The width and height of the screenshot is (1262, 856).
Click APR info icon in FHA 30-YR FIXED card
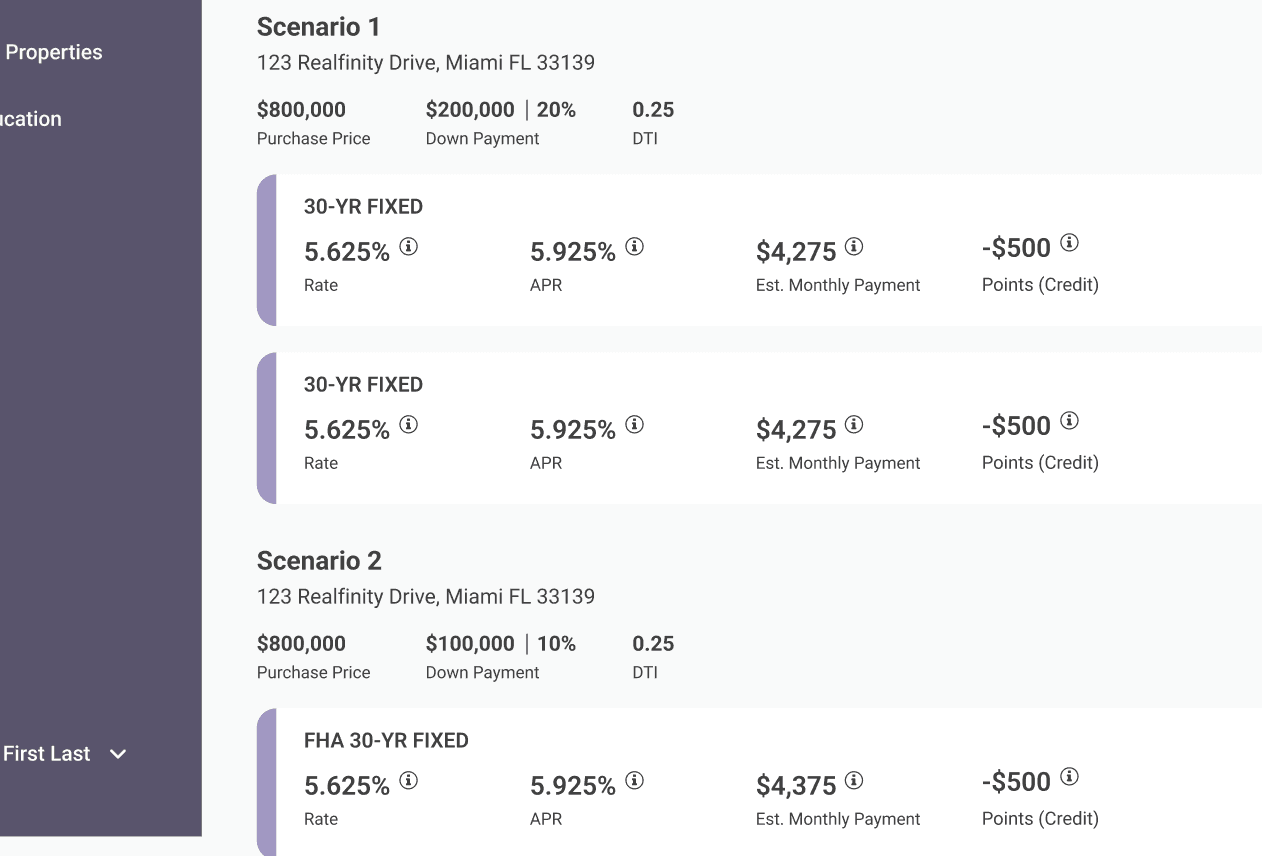(x=634, y=780)
